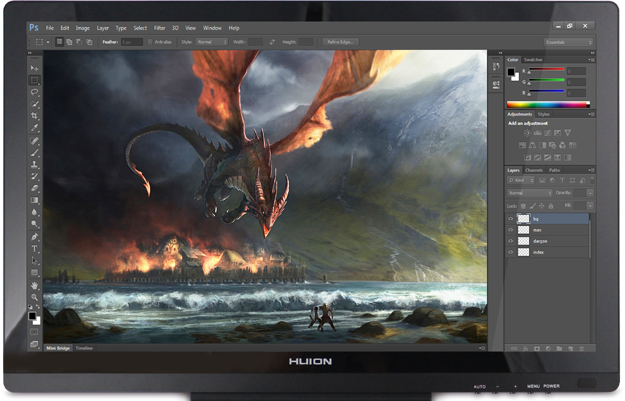This screenshot has width=625, height=401.
Task: Click the Lock position icon
Action: point(541,206)
